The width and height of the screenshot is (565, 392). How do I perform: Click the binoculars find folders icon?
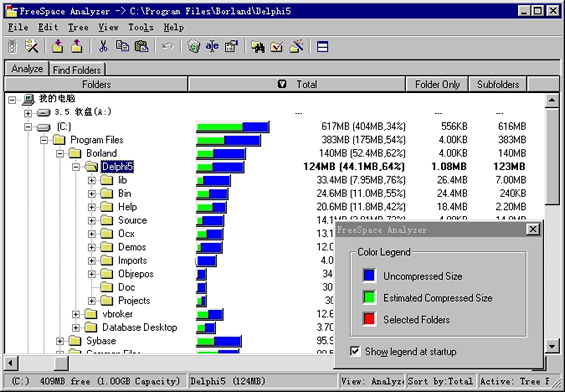[x=258, y=46]
